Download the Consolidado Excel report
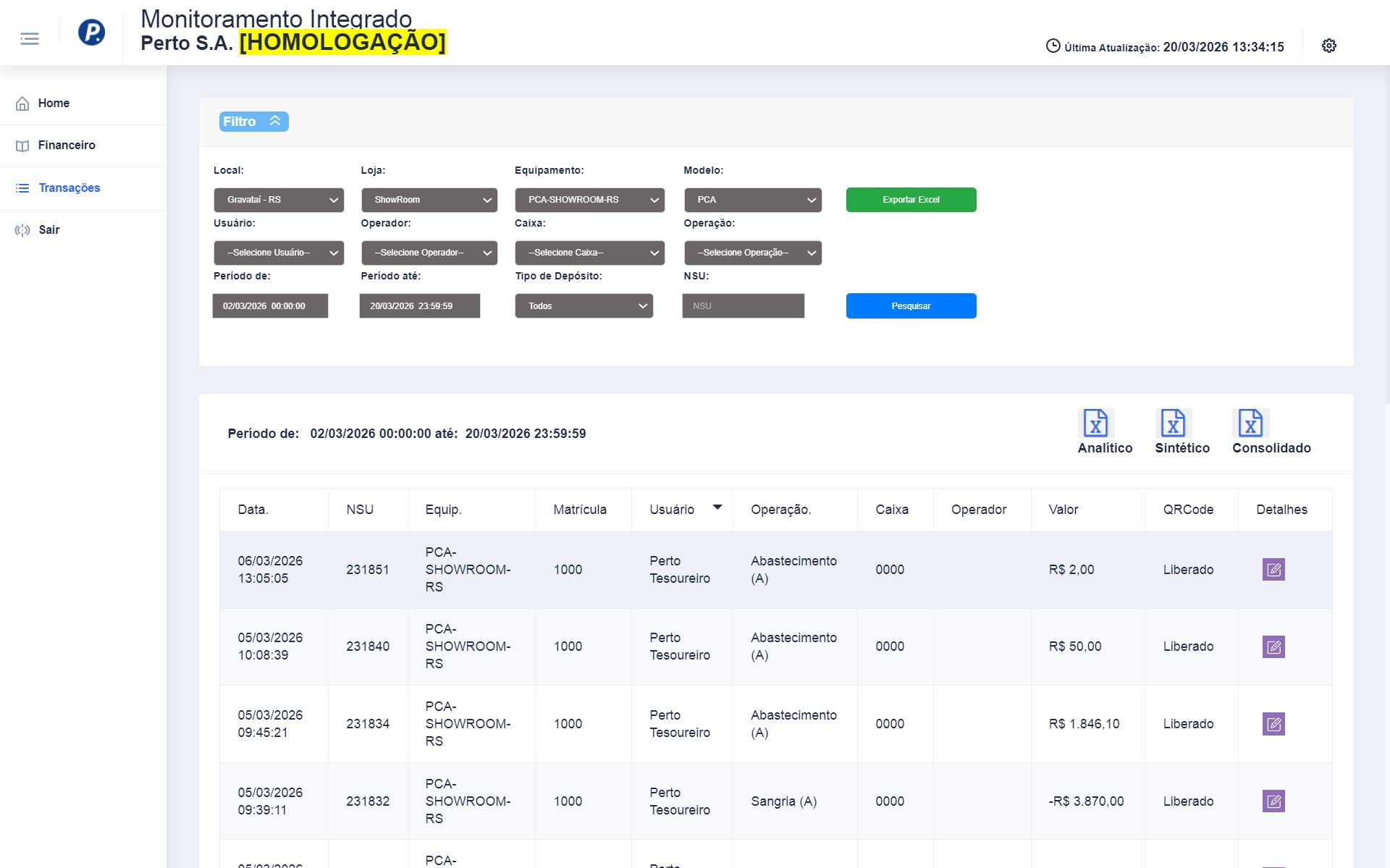The image size is (1390, 868). [x=1250, y=424]
